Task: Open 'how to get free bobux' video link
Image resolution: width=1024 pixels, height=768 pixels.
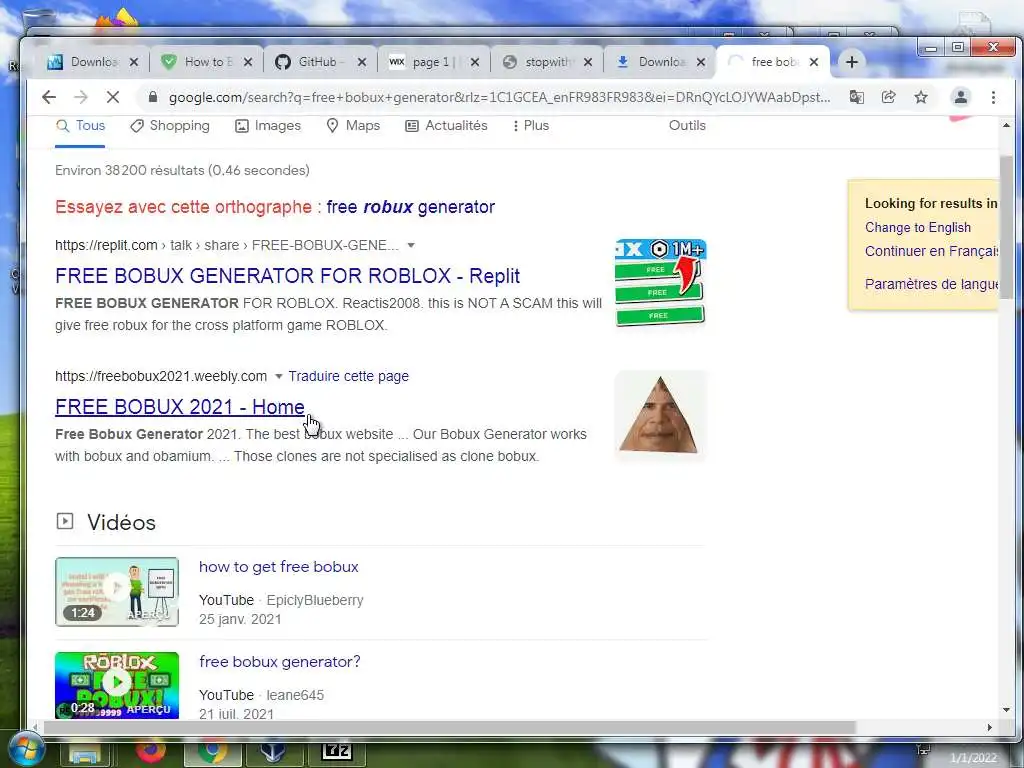Action: [x=279, y=567]
